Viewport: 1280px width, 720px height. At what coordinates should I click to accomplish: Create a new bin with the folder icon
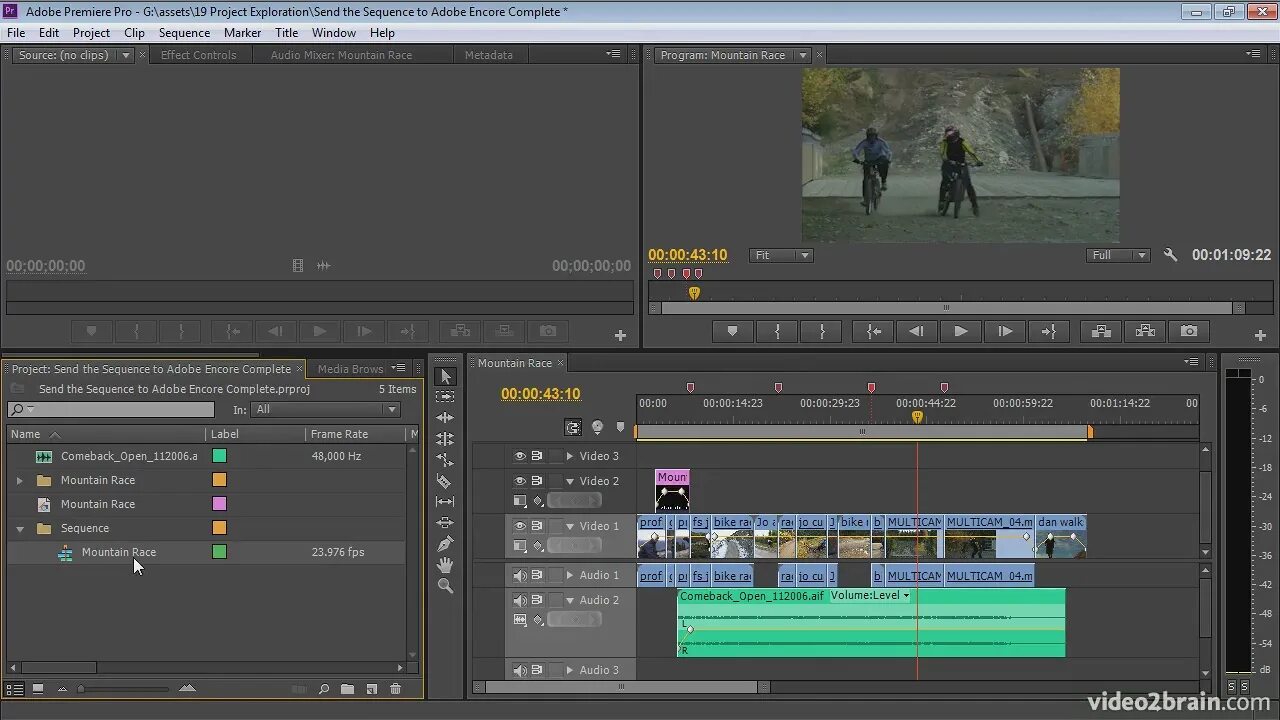click(347, 689)
